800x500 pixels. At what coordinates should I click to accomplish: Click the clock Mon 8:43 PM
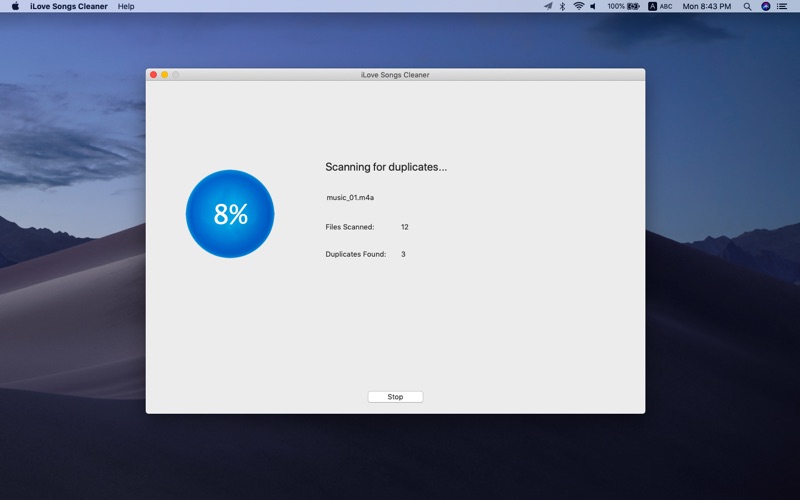(707, 6)
